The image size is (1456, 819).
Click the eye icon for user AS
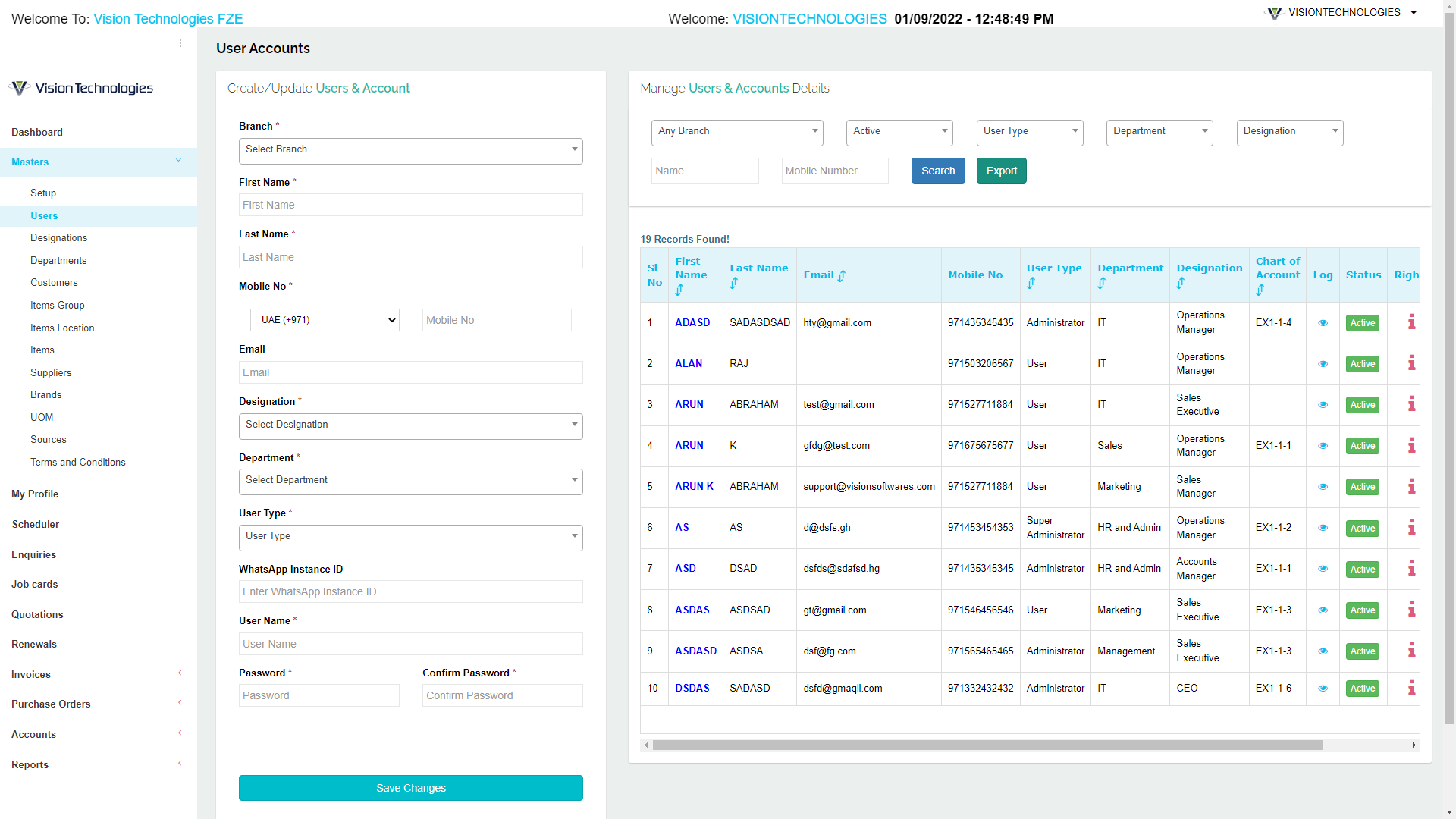pos(1323,528)
